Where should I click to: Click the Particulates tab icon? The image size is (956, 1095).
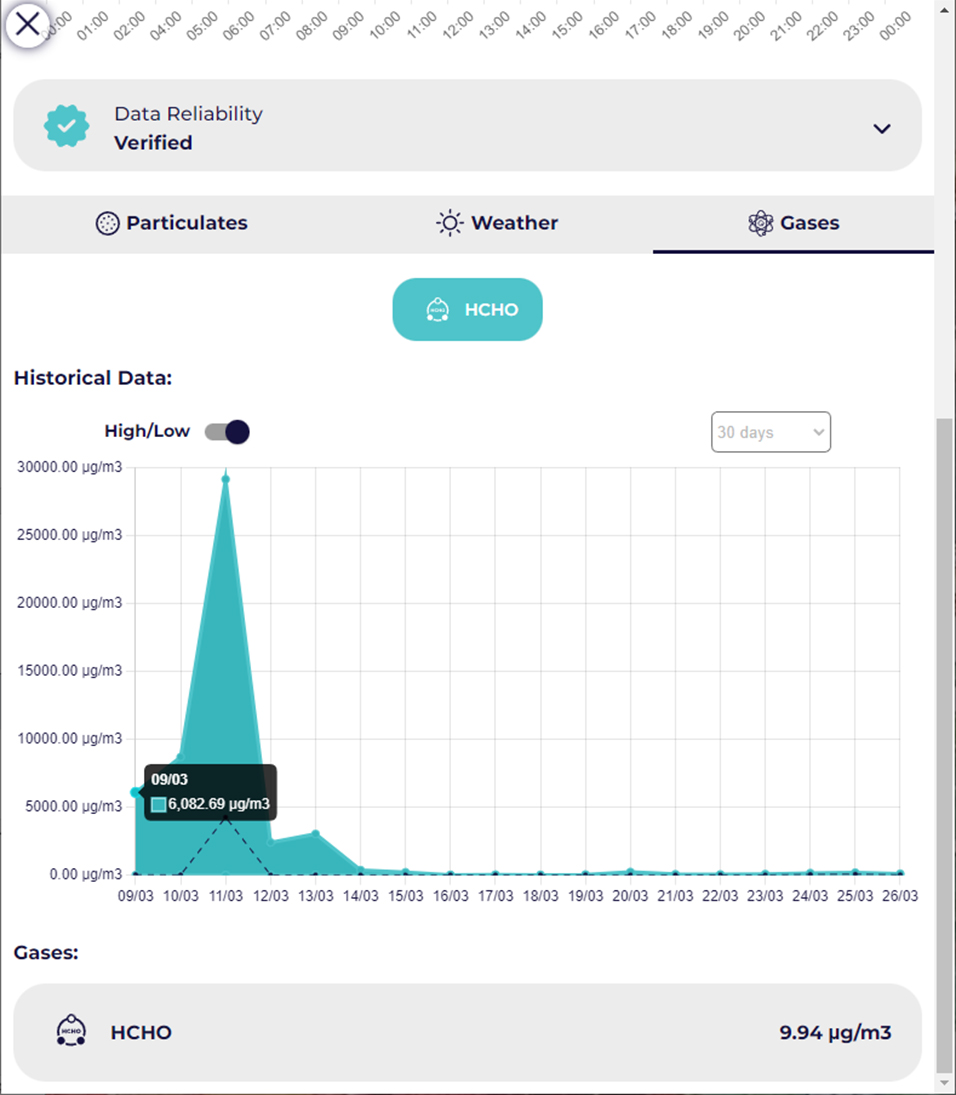click(107, 224)
